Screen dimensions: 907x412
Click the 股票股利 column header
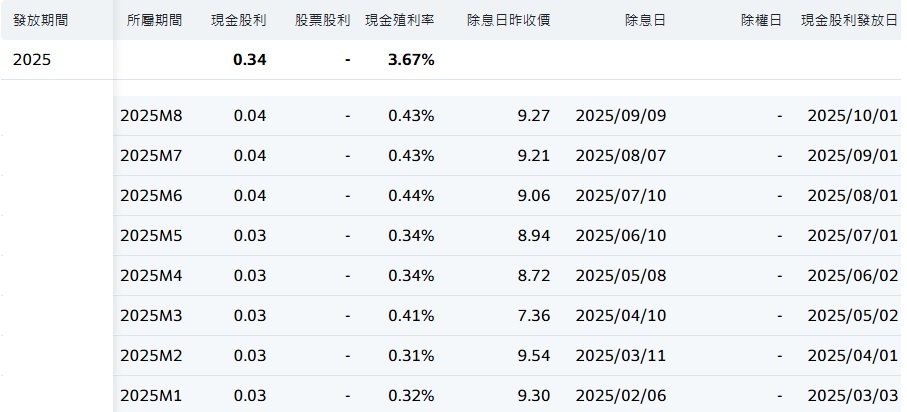point(323,20)
